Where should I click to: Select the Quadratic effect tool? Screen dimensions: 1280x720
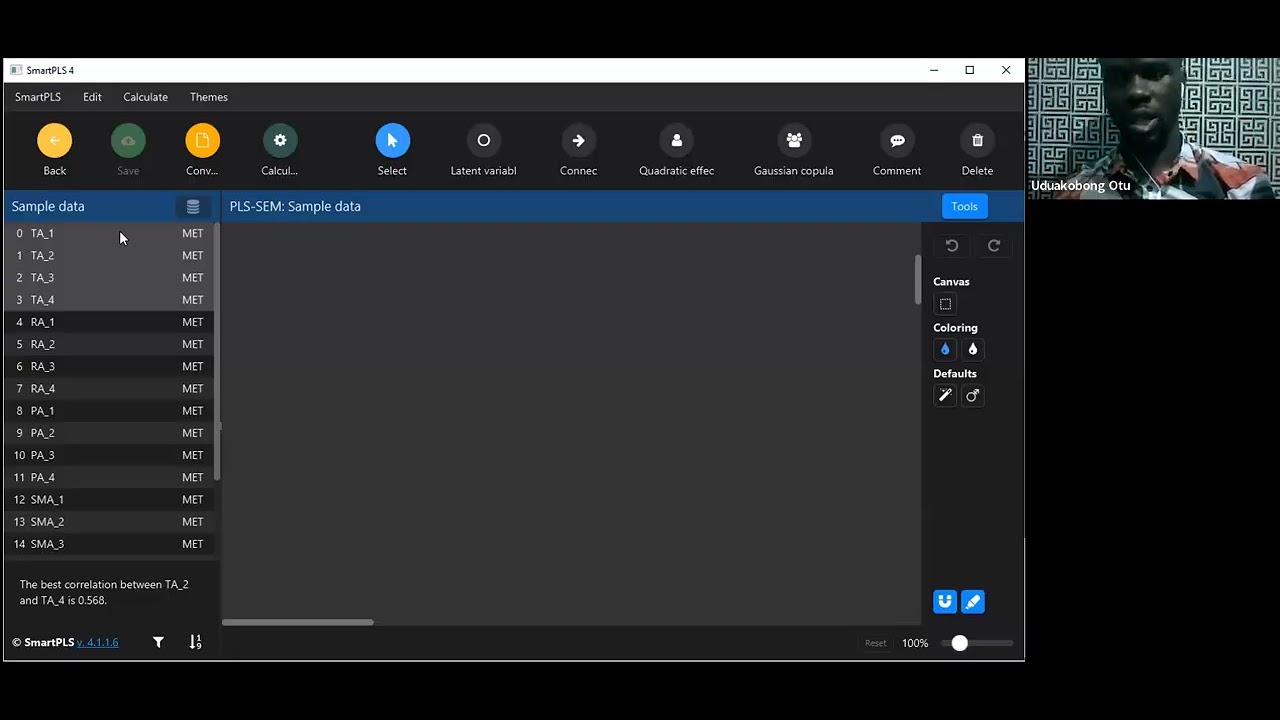677,141
